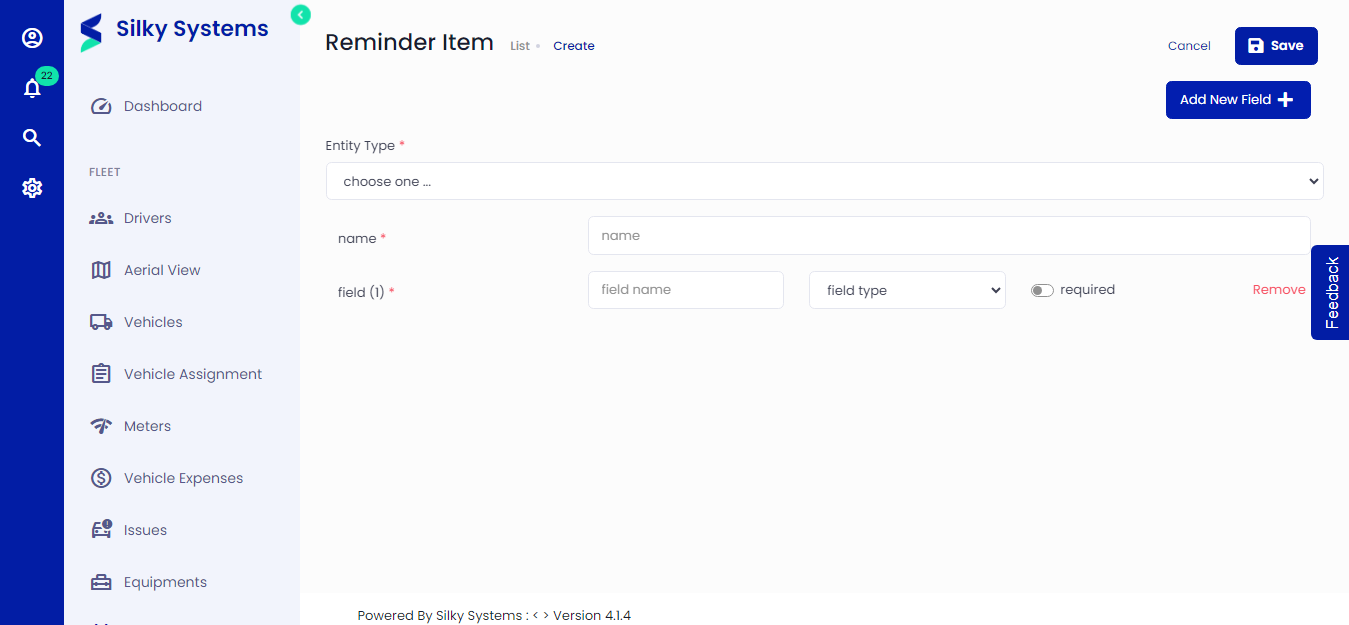Click the name input field
The image size is (1349, 625).
tap(948, 235)
